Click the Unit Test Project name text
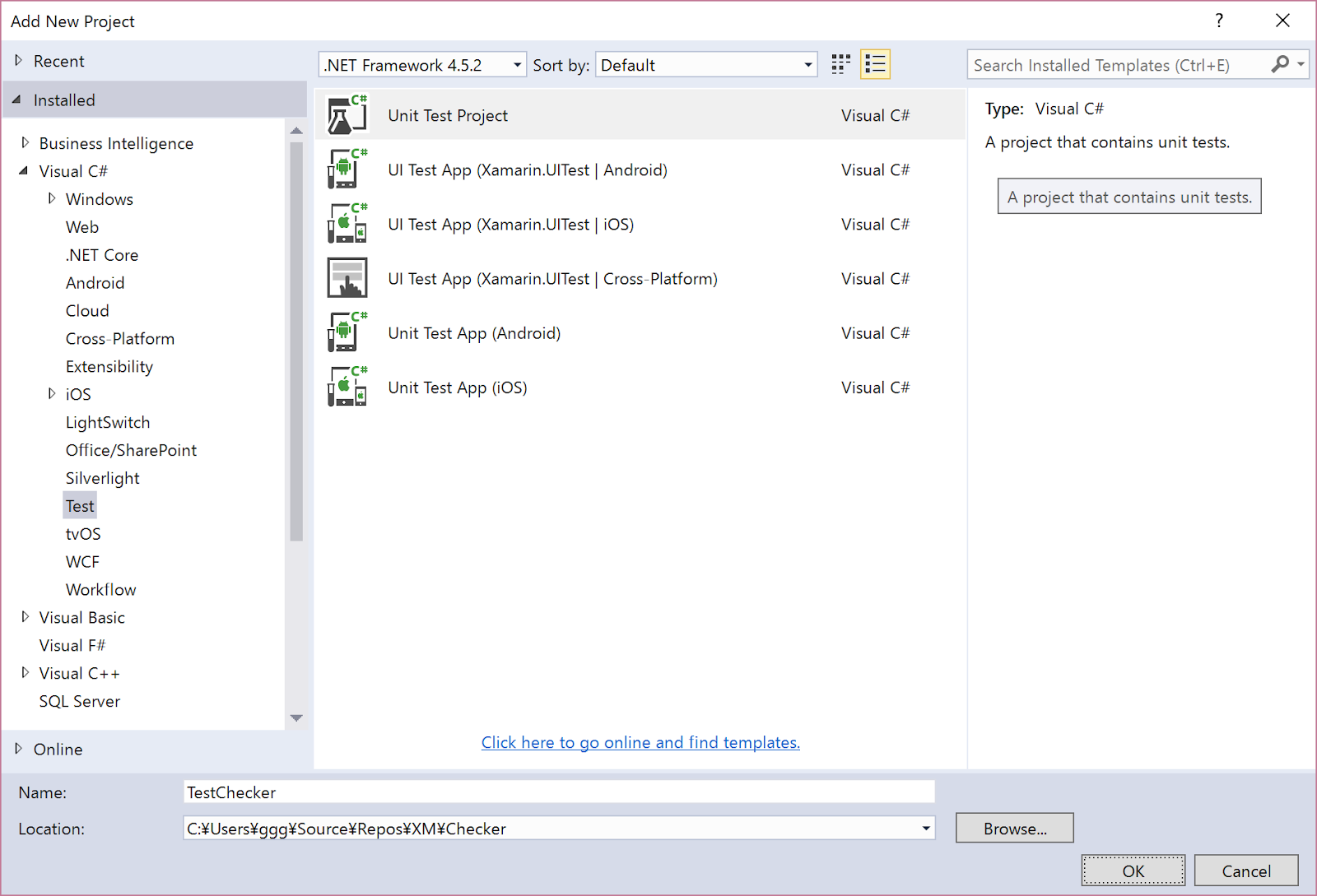 [x=448, y=116]
